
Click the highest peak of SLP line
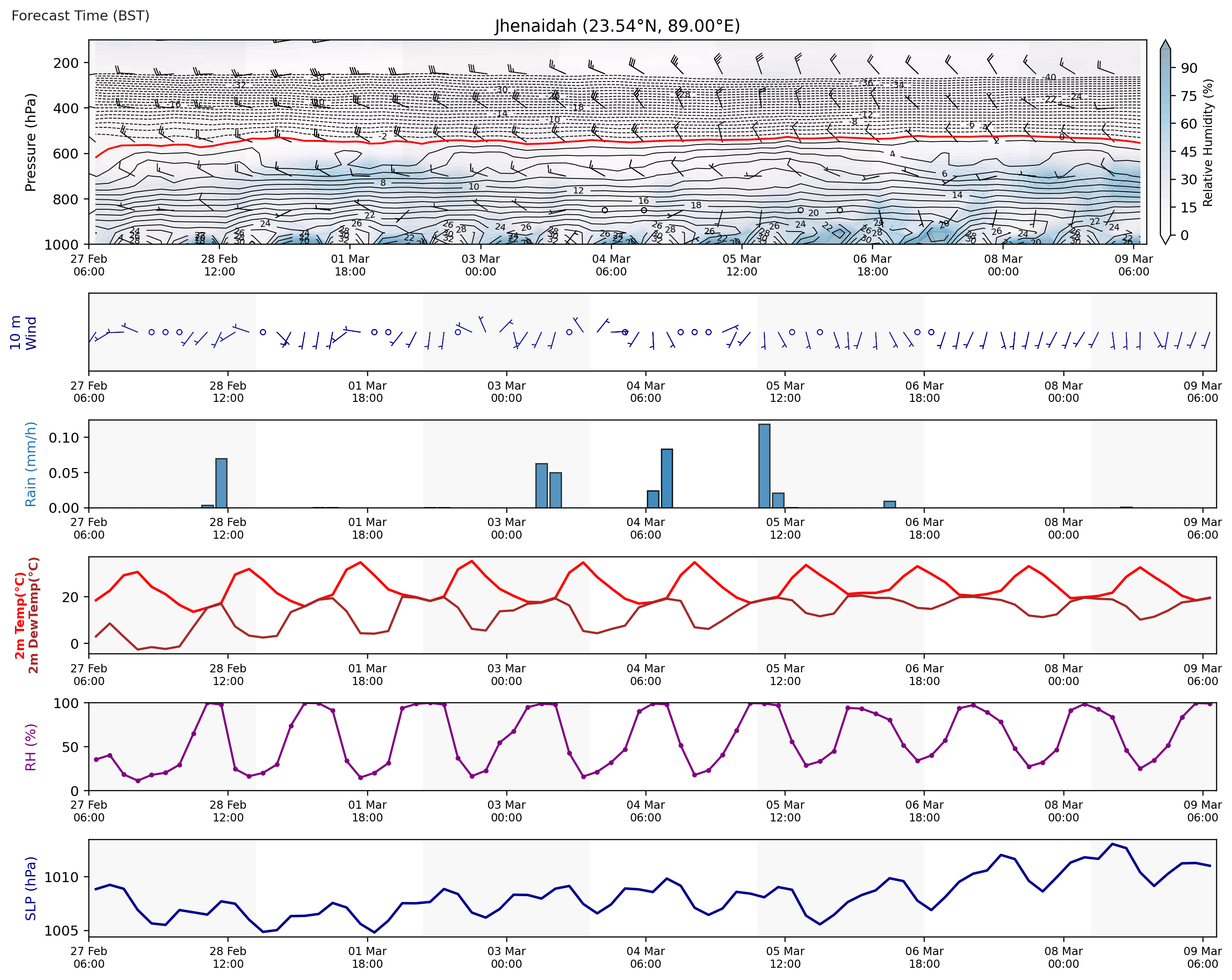[x=1112, y=844]
